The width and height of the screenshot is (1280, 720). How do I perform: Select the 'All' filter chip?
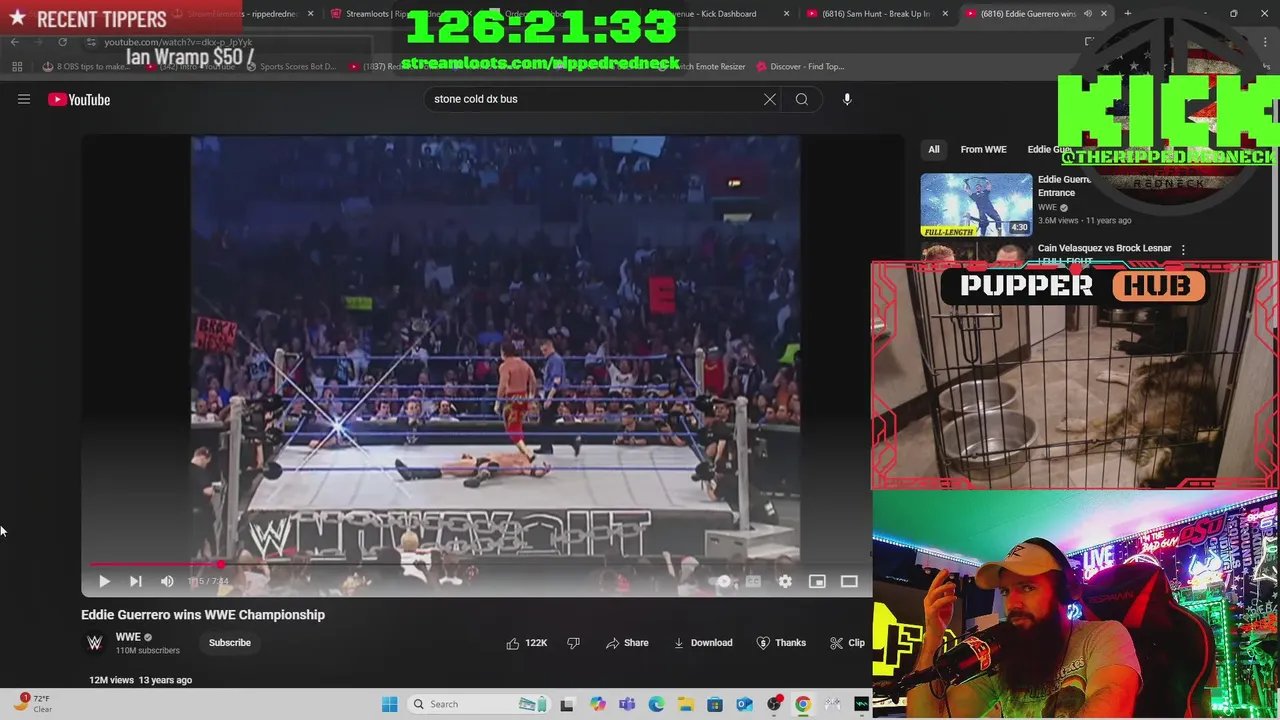(x=934, y=150)
